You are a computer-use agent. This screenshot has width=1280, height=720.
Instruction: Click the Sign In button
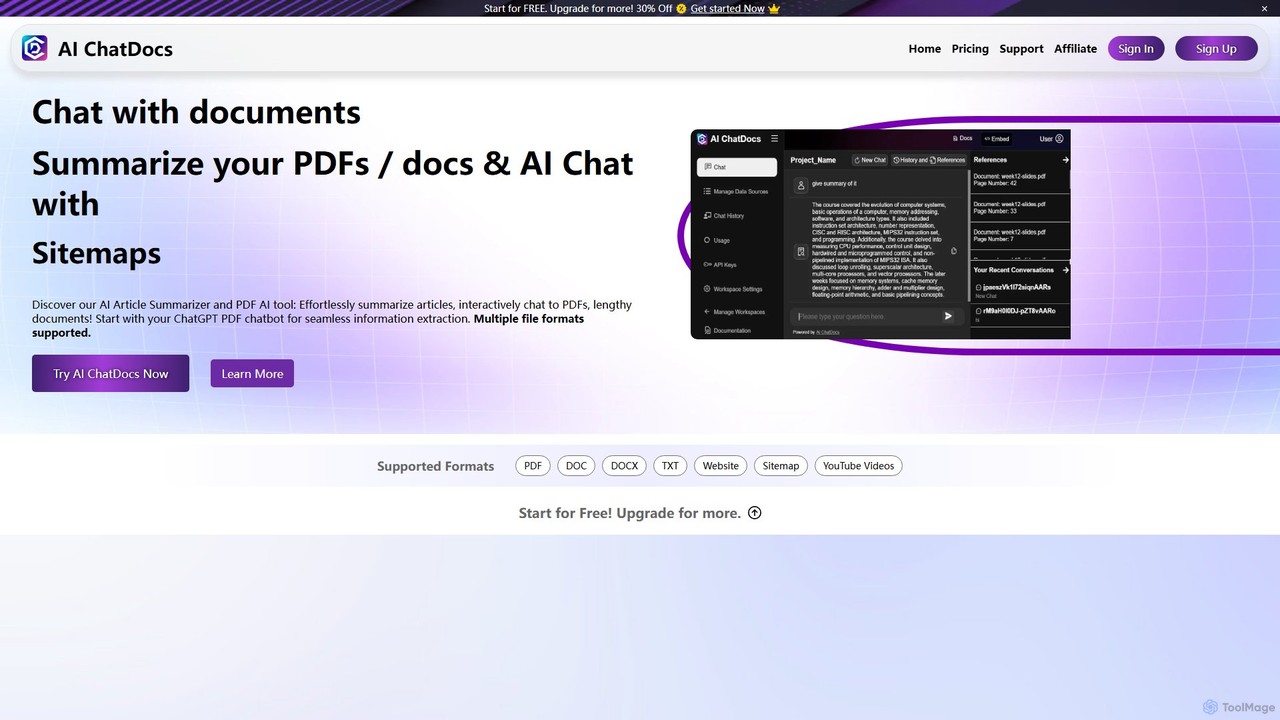(1136, 48)
